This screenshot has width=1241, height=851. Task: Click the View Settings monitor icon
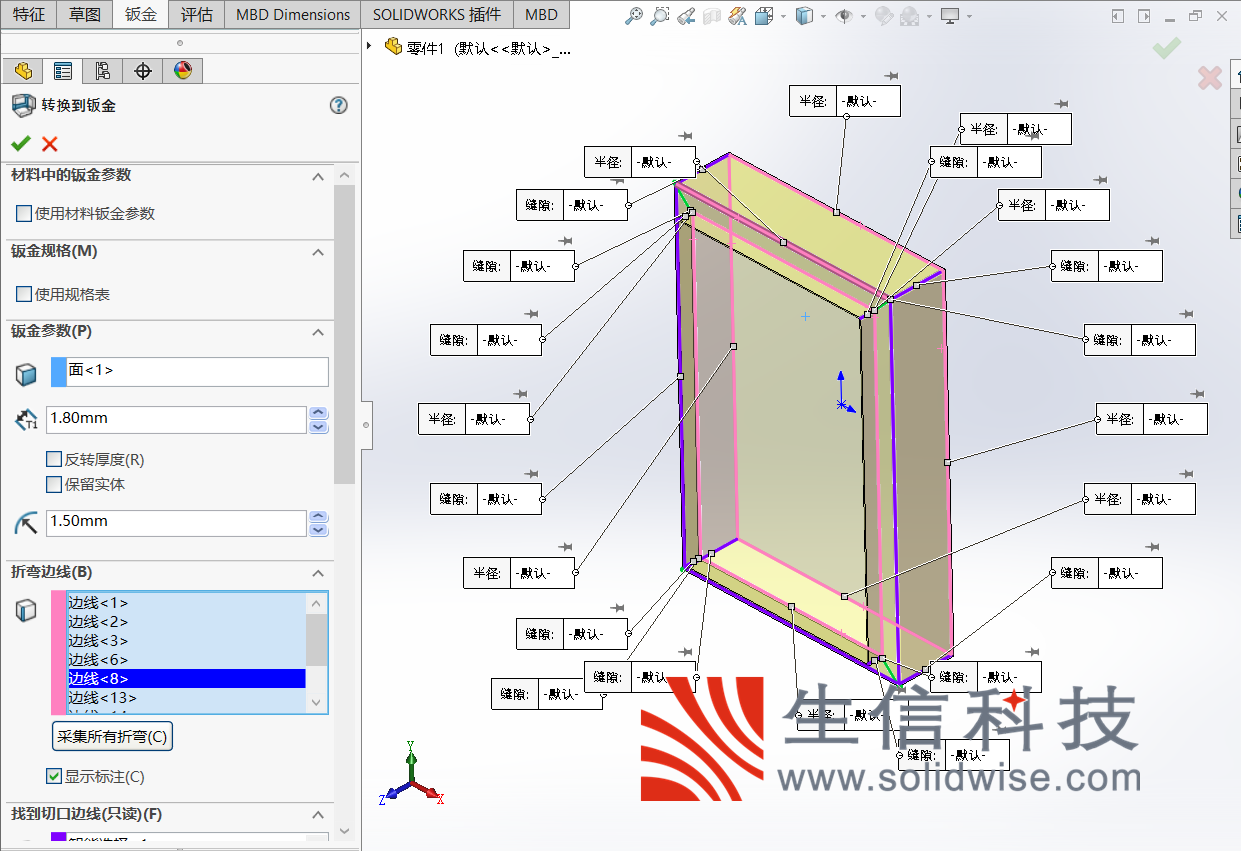950,16
